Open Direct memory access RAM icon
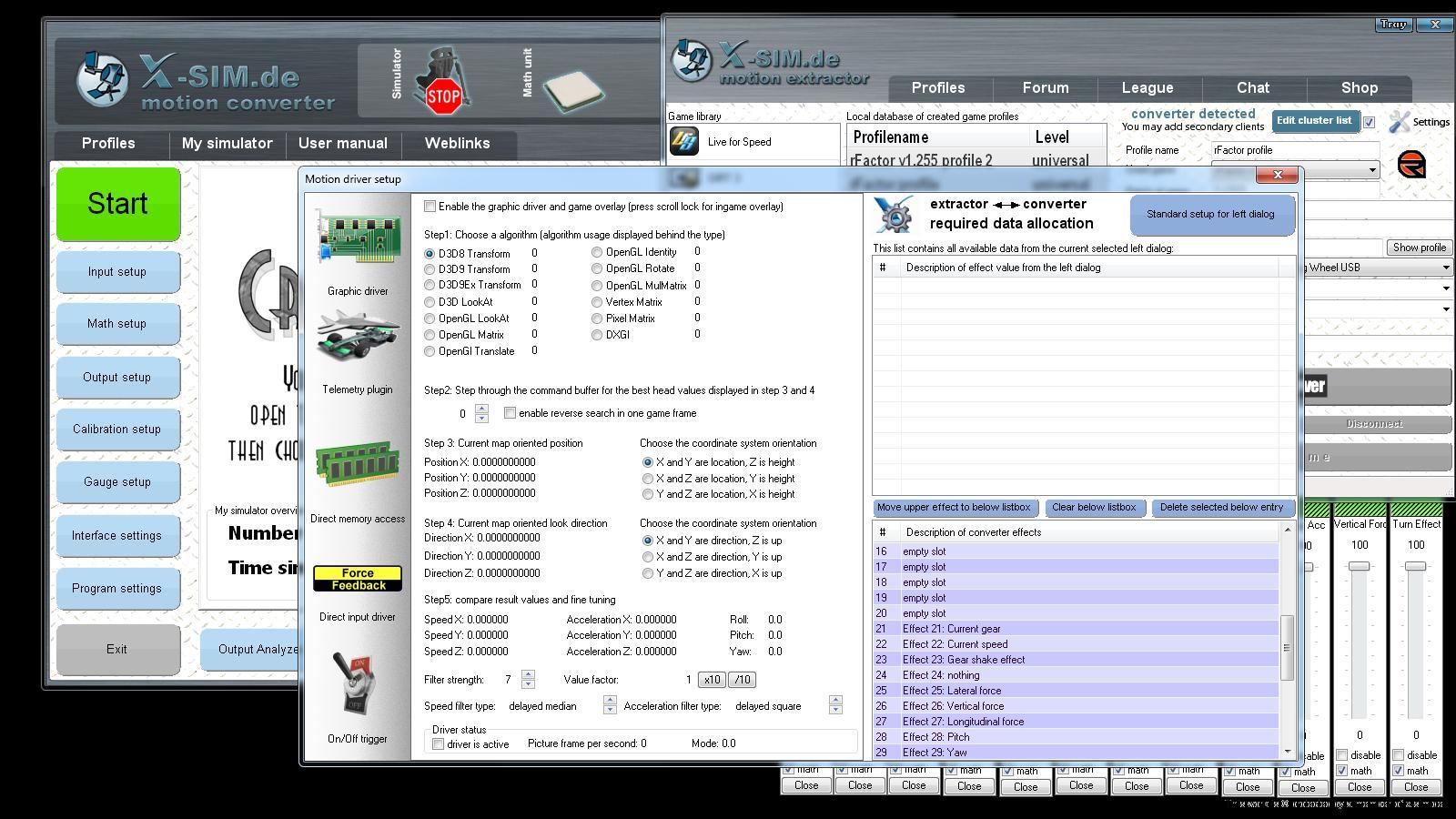The height and width of the screenshot is (819, 1456). 358,464
